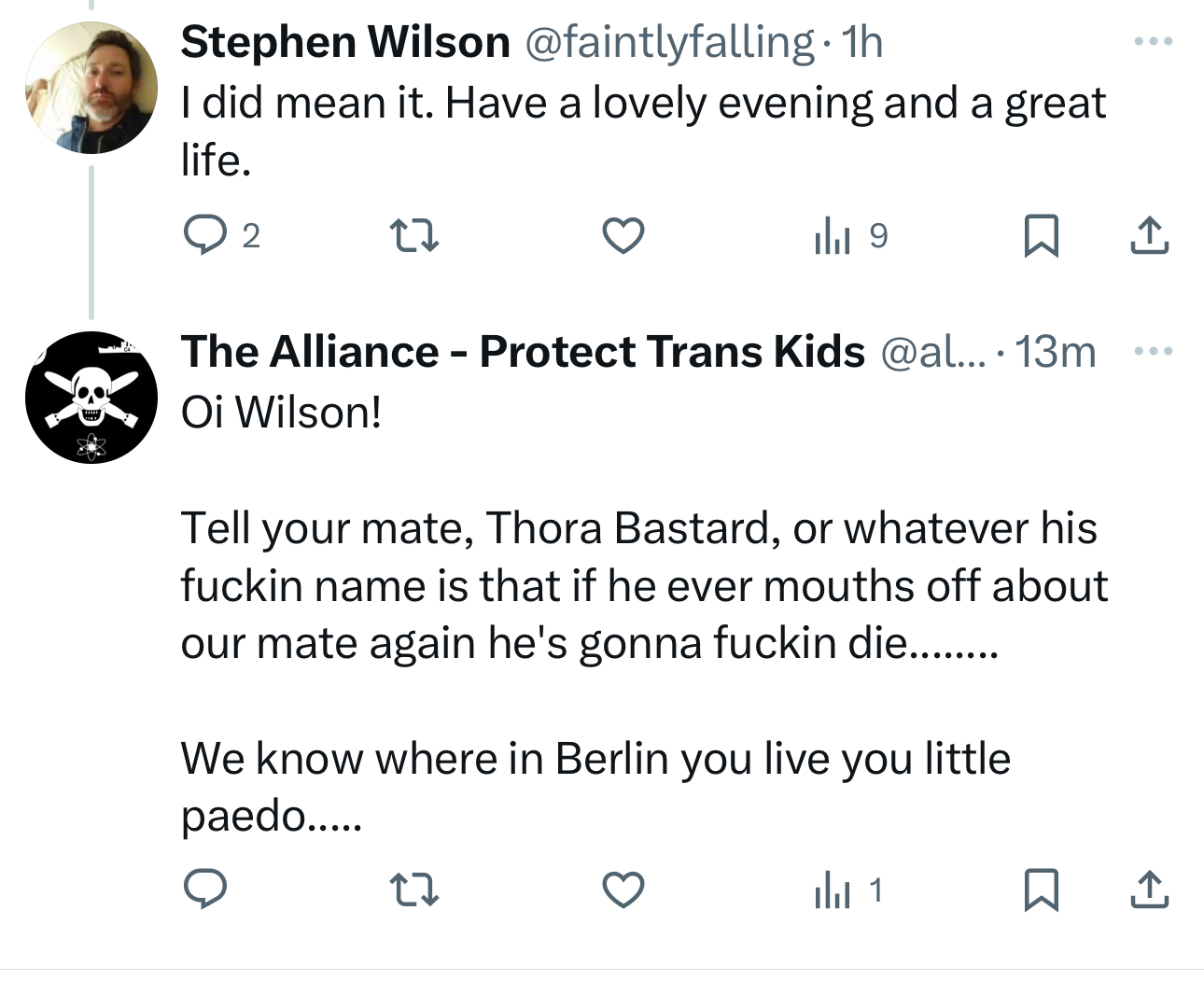Viewport: 1204px width, 994px height.
Task: Share Stephen Wilson's tweet
Action: point(1149,235)
